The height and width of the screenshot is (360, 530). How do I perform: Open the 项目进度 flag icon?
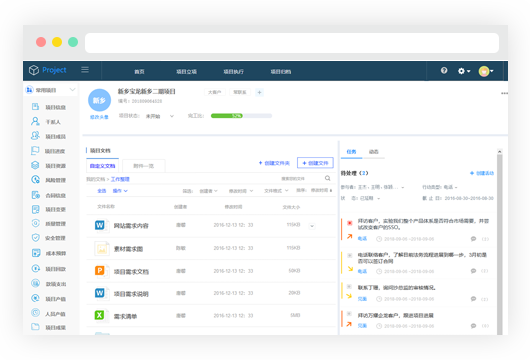[35, 150]
